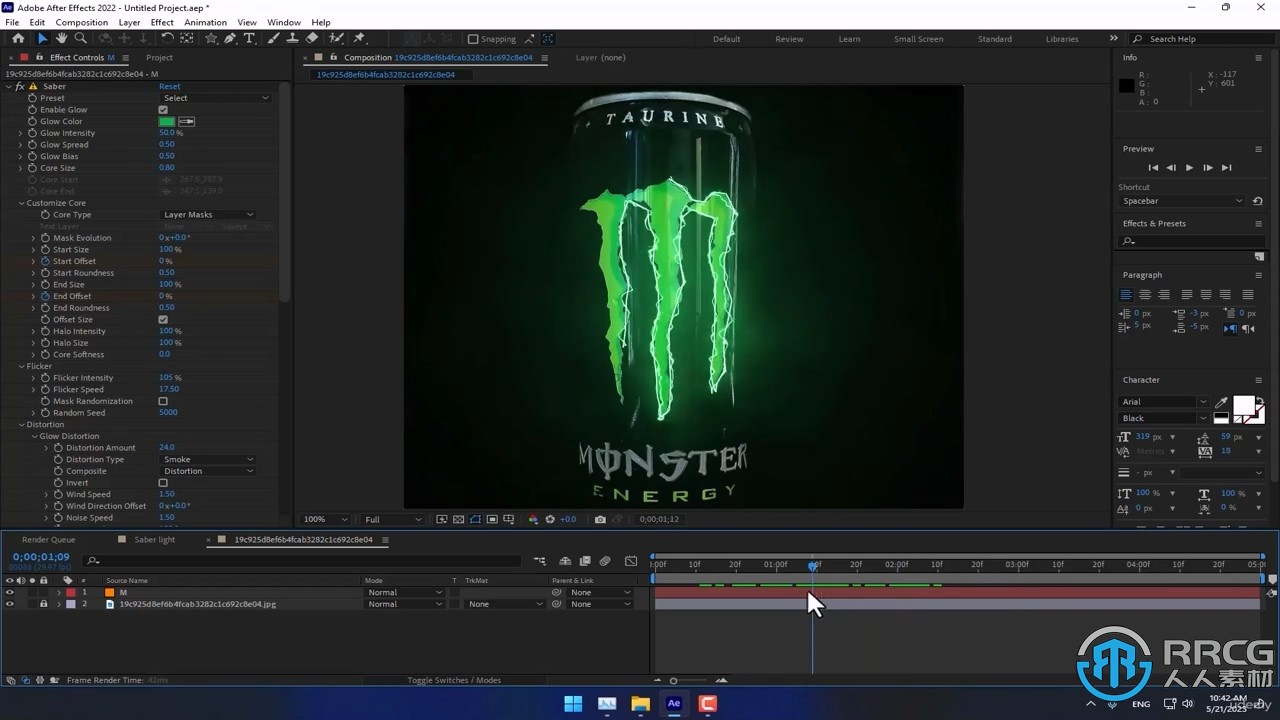Viewport: 1280px width, 720px height.
Task: Select the Rotation tool
Action: (167, 39)
